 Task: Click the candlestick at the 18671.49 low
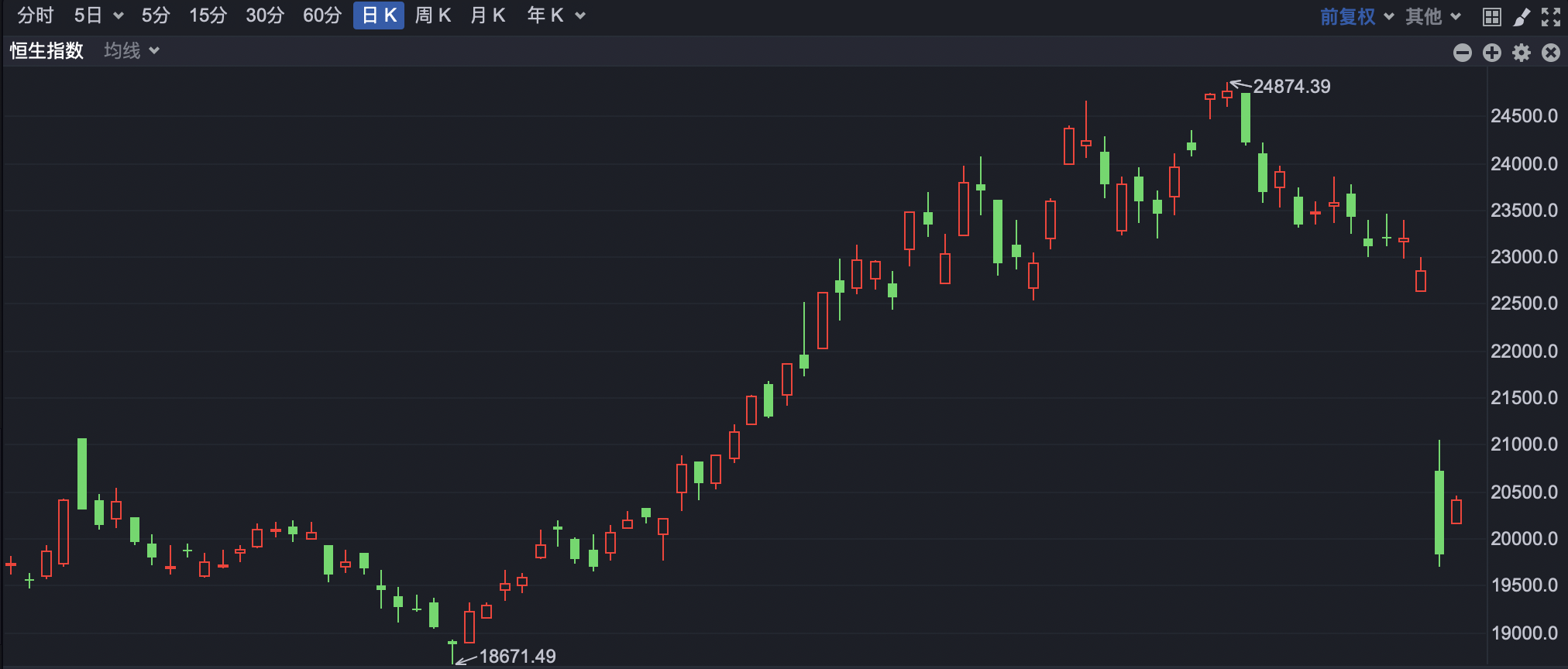[x=452, y=652]
